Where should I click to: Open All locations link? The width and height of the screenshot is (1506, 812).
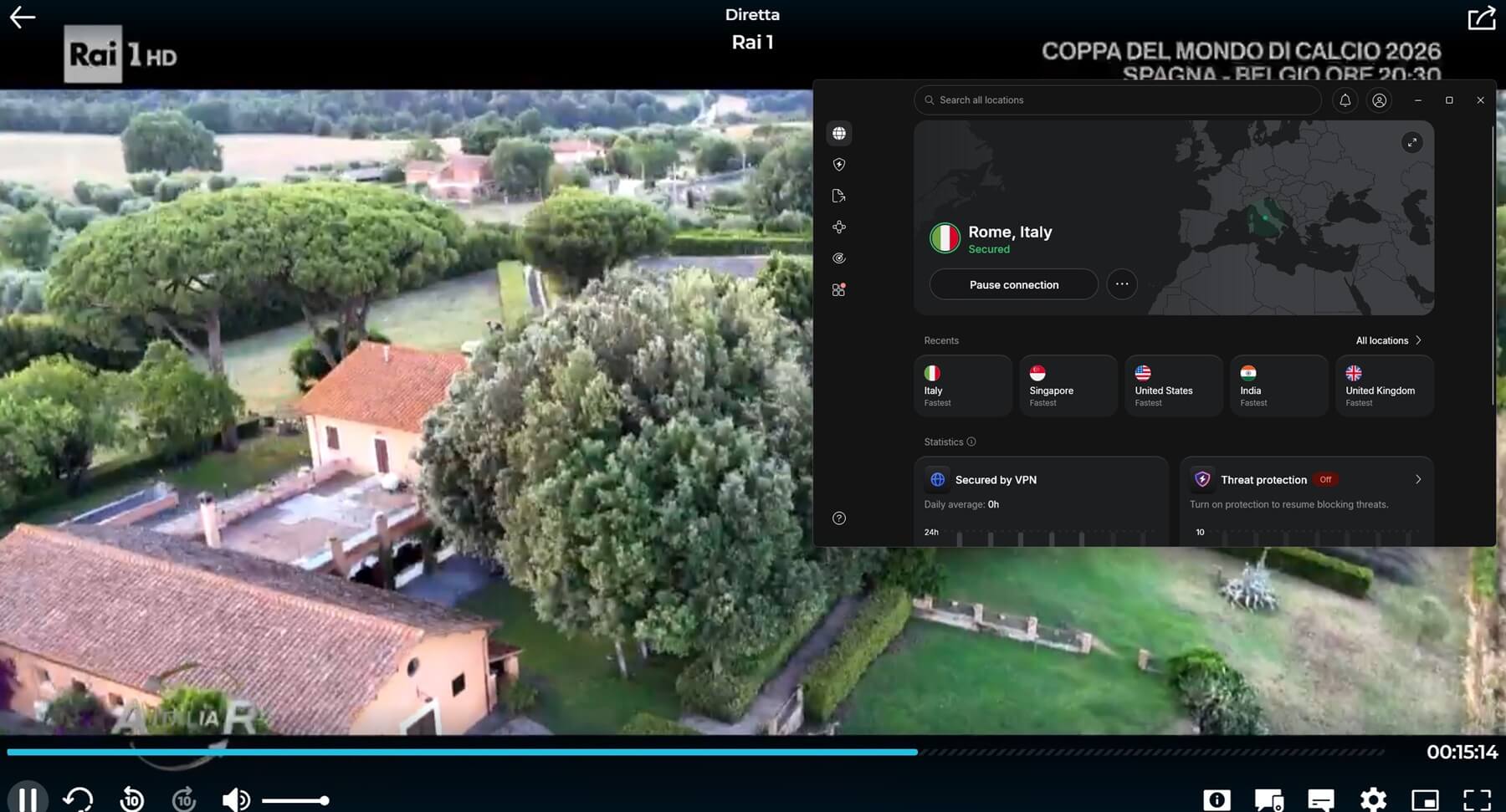tap(1381, 340)
